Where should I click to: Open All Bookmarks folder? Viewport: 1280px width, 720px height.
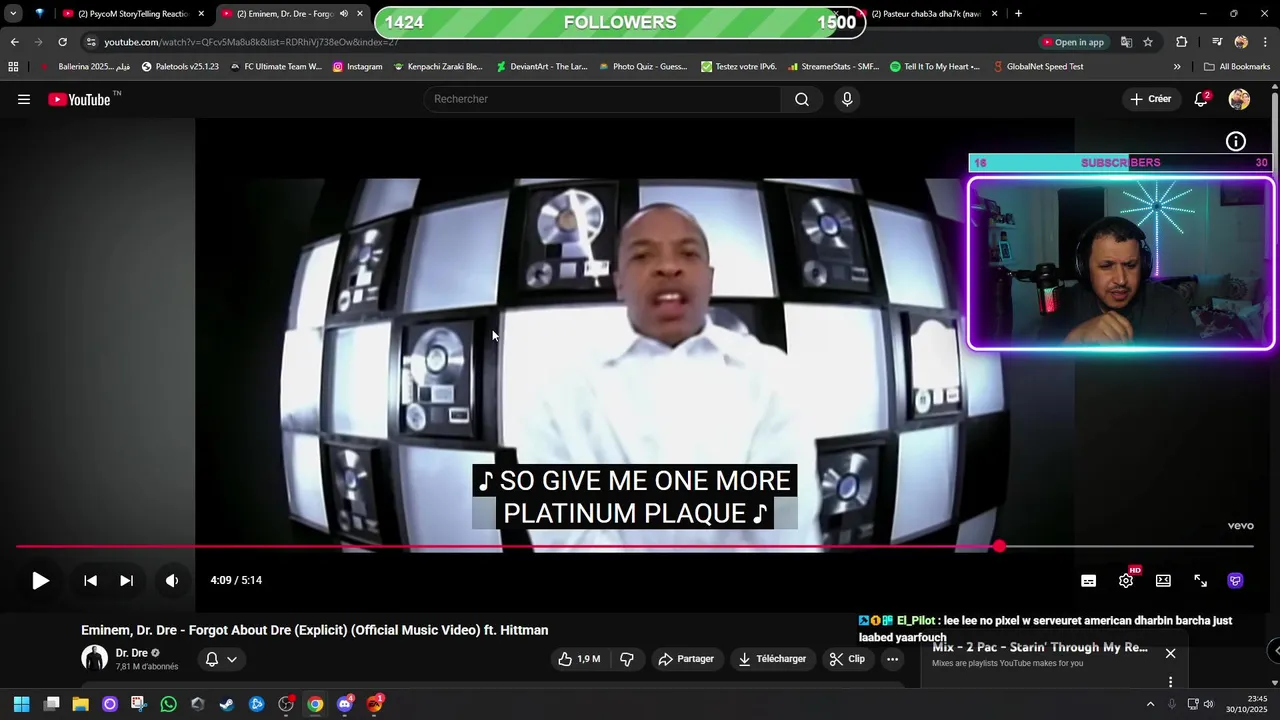1237,67
